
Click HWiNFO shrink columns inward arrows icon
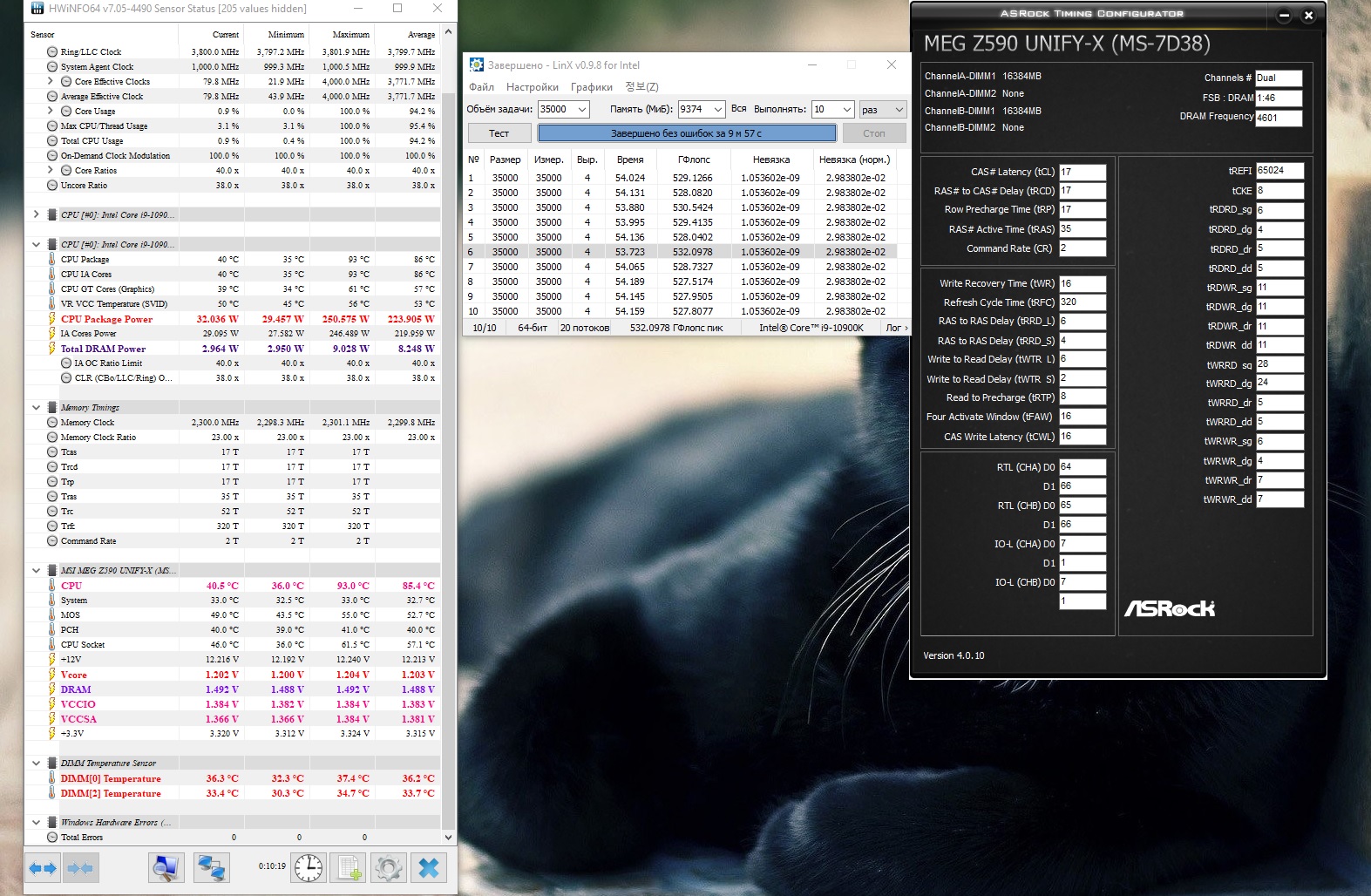pos(80,868)
